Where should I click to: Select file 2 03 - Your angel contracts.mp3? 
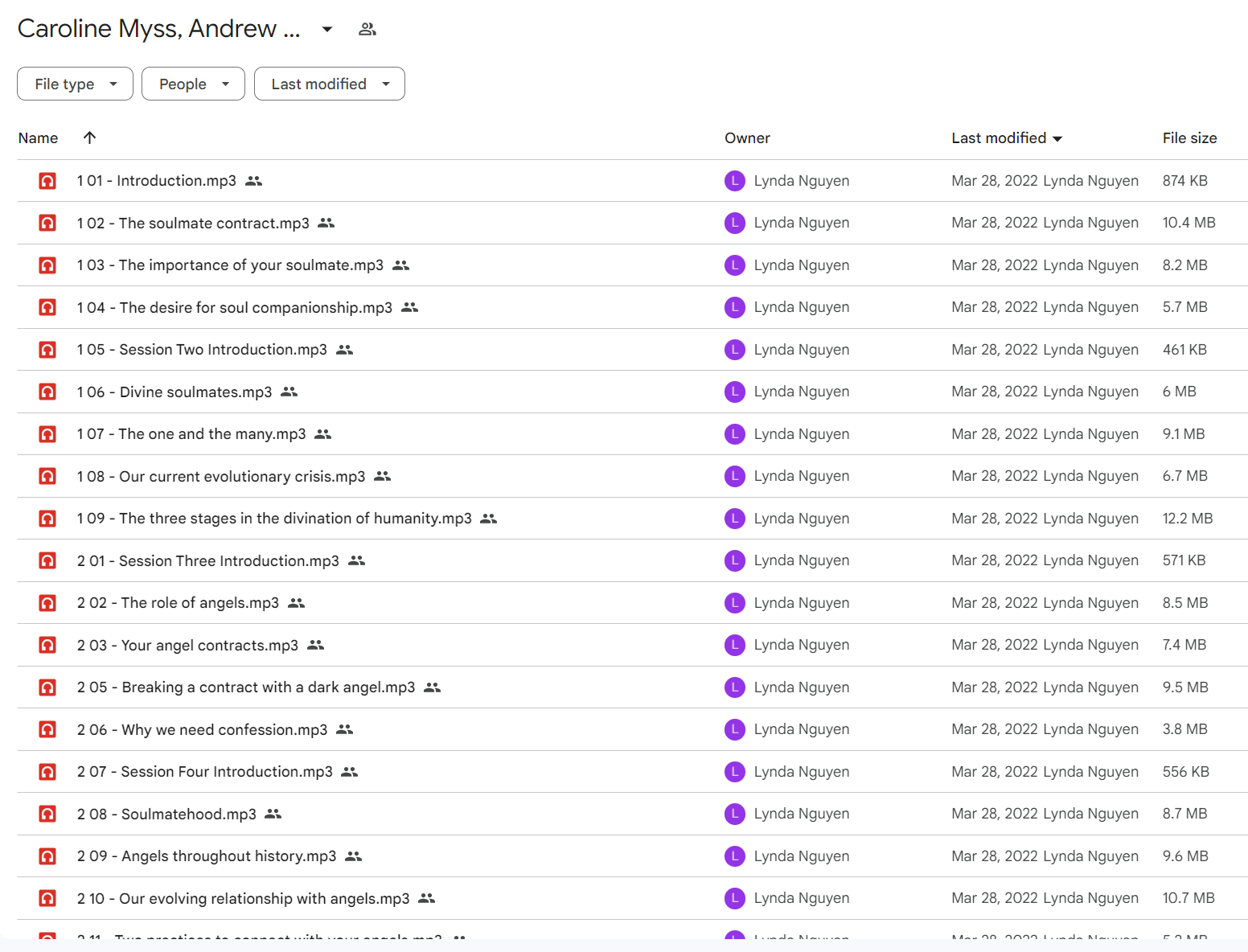(x=187, y=645)
